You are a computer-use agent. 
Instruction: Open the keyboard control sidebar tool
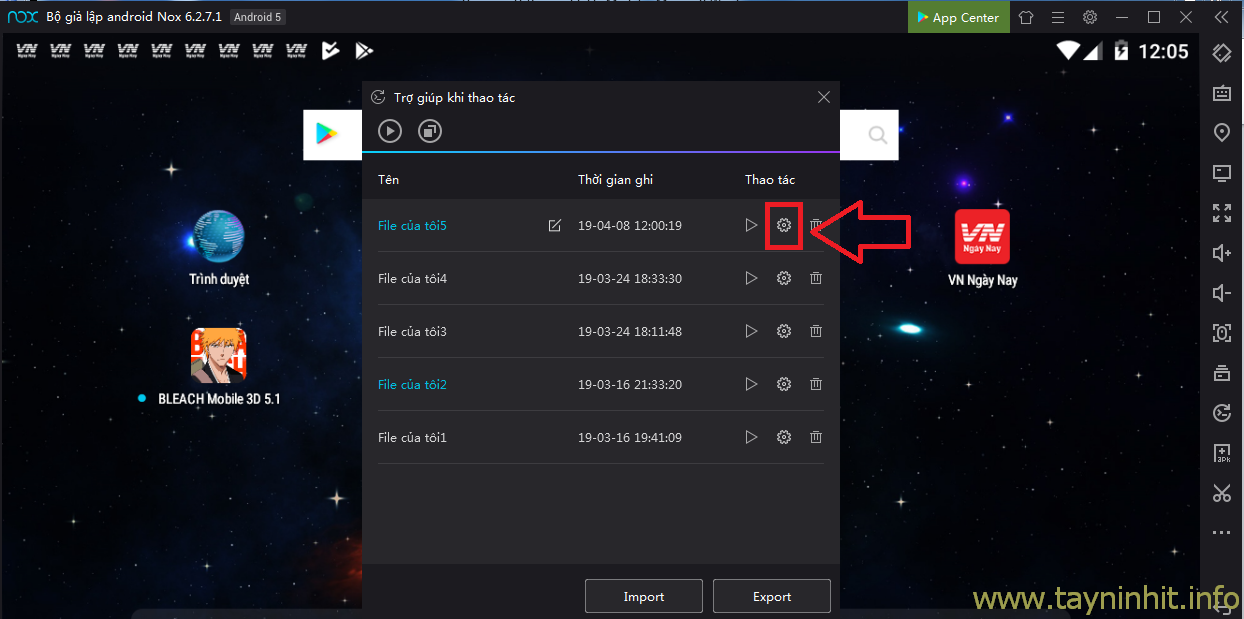[x=1221, y=93]
